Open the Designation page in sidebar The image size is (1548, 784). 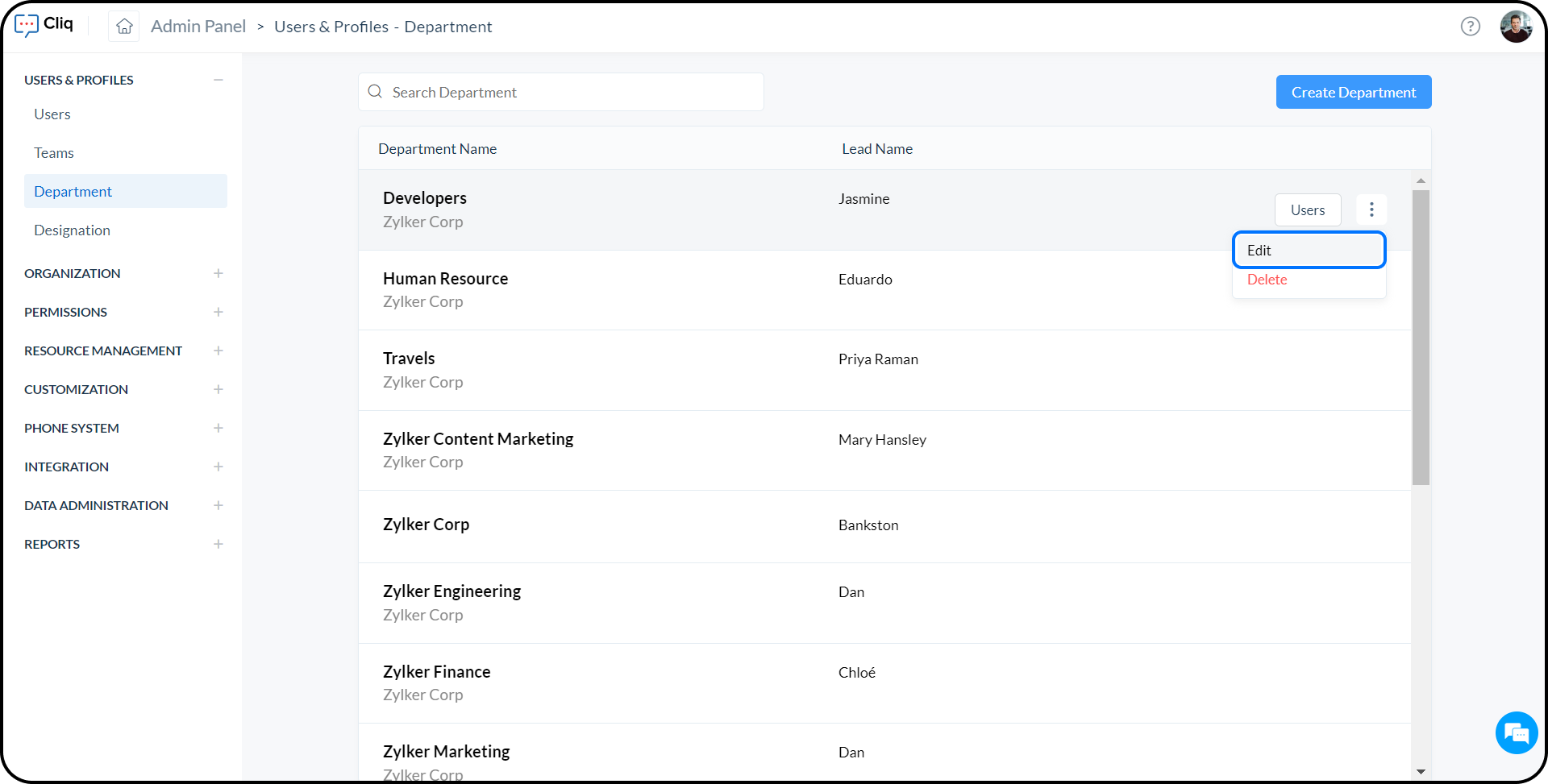72,230
